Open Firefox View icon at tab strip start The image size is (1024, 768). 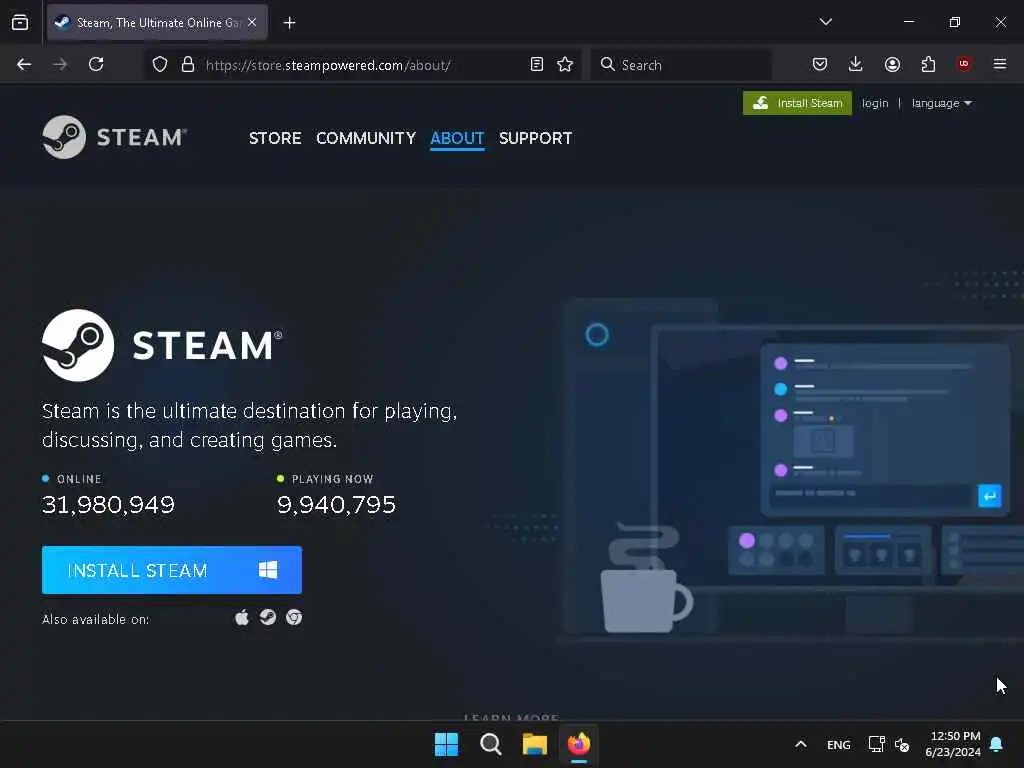(20, 22)
